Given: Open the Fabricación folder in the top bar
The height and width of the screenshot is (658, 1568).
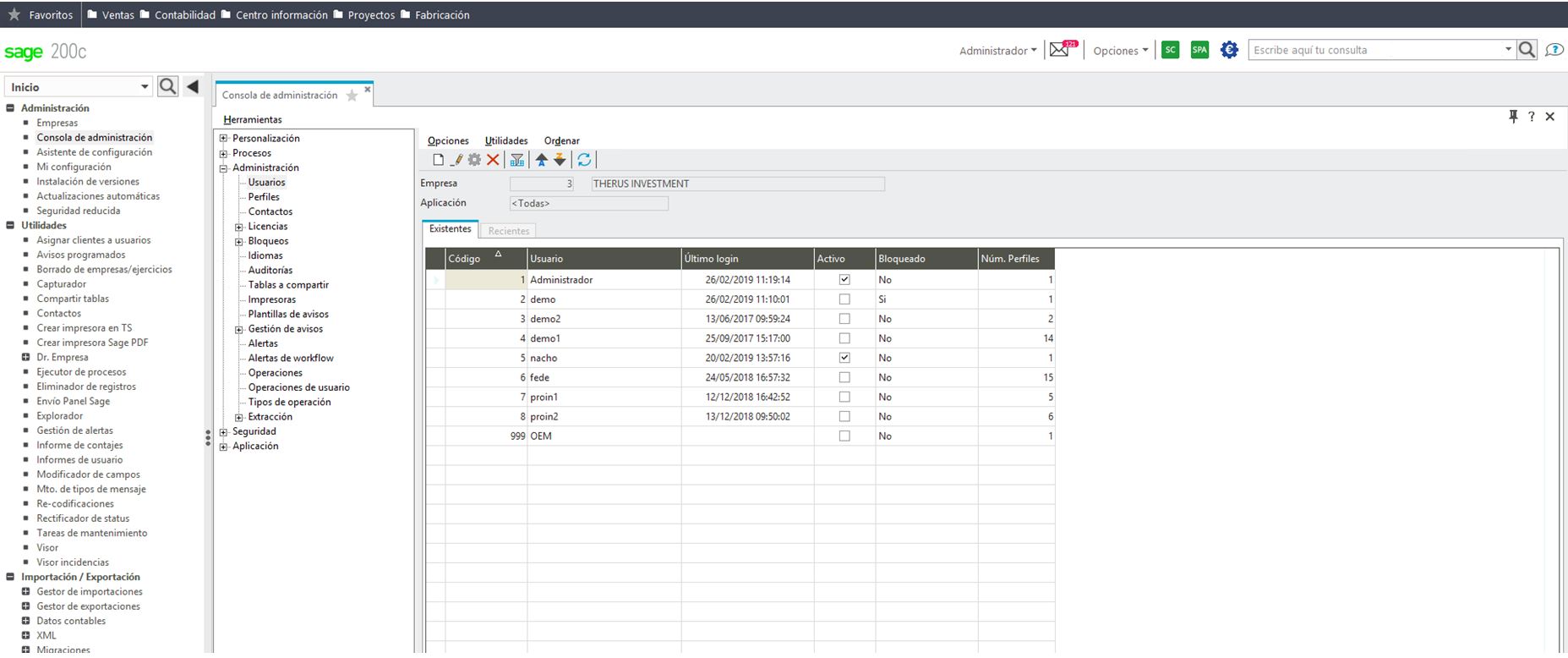Looking at the screenshot, I should coord(434,14).
